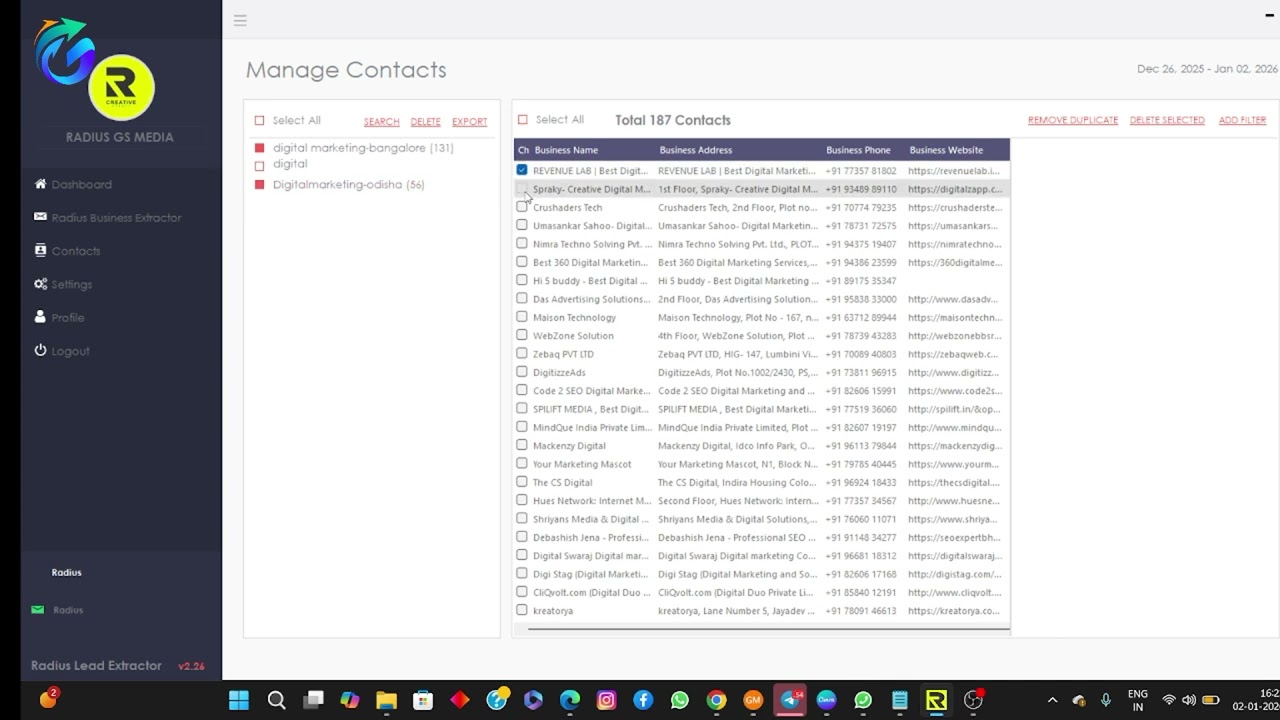Uncheck the digital marketing-bangalore group
The image size is (1280, 720).
[259, 148]
